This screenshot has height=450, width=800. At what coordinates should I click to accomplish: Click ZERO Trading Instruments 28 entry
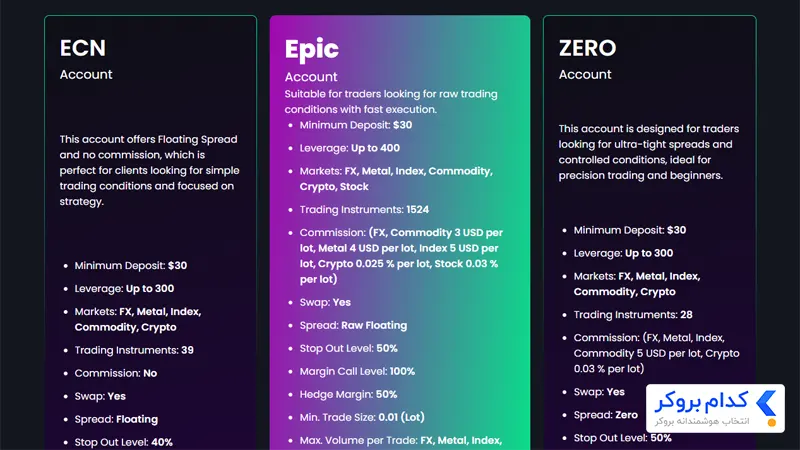coord(633,315)
